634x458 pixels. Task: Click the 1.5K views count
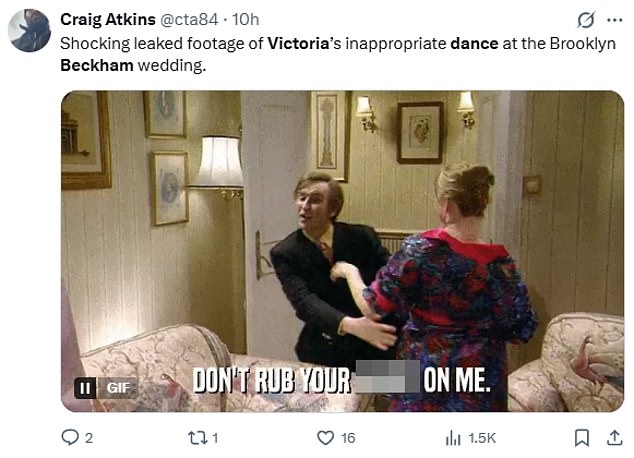pyautogui.click(x=481, y=437)
